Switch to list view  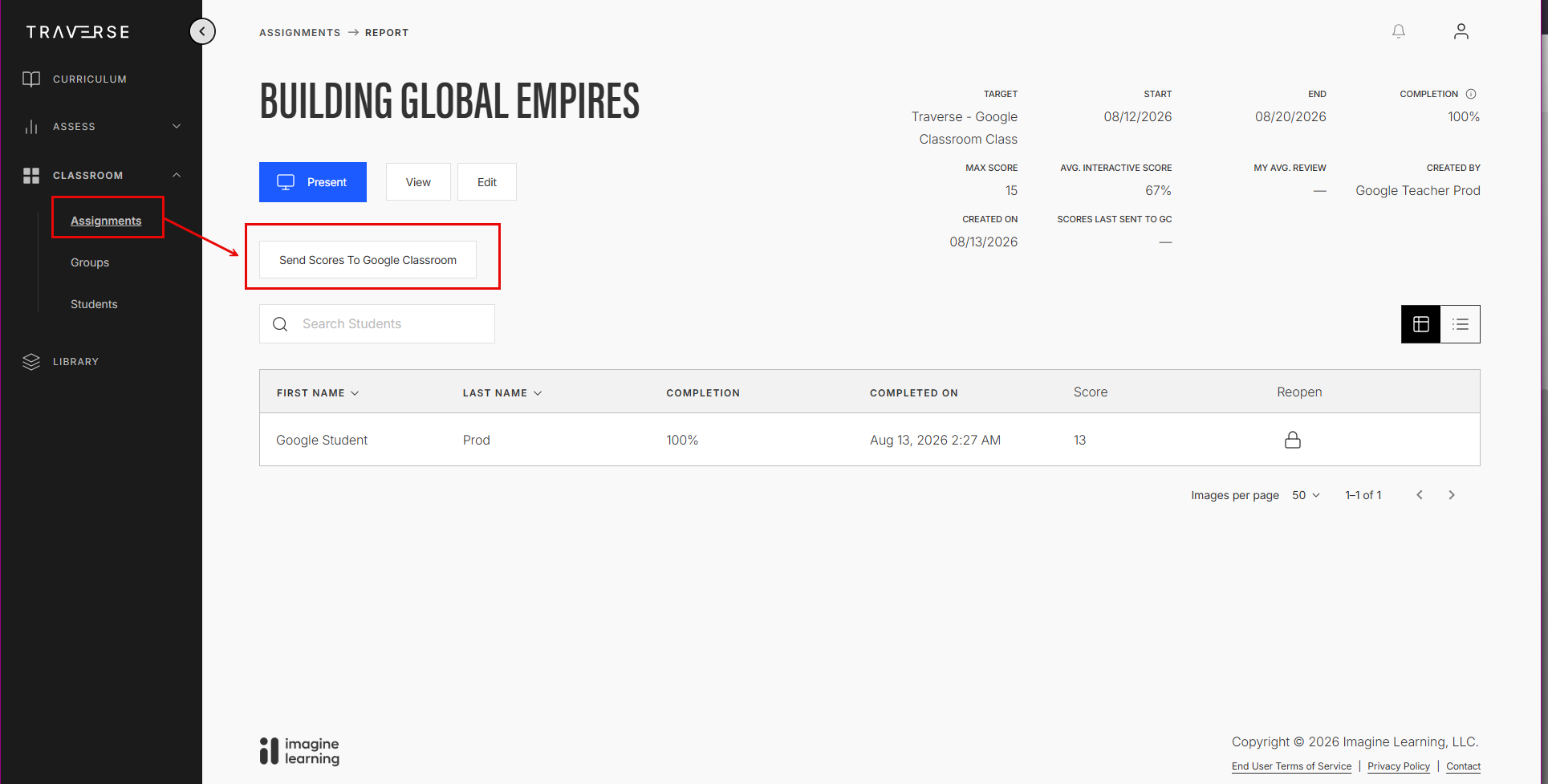pos(1461,324)
